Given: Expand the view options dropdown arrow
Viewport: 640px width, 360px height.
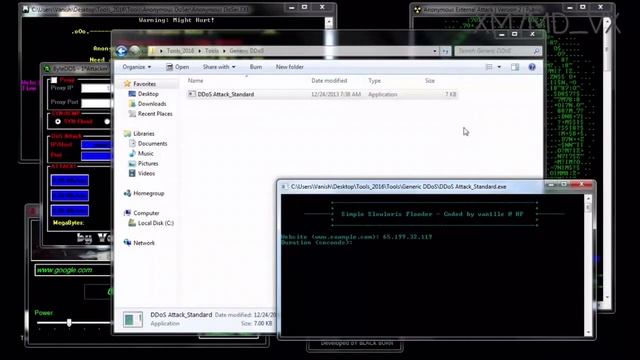Looking at the screenshot, I should click(499, 67).
